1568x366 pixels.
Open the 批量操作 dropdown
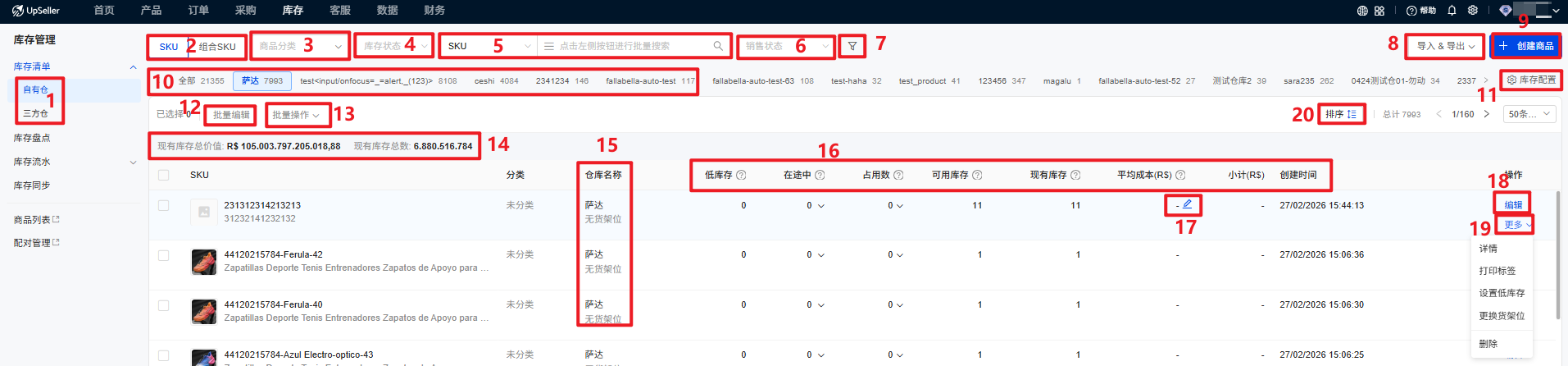tap(296, 115)
